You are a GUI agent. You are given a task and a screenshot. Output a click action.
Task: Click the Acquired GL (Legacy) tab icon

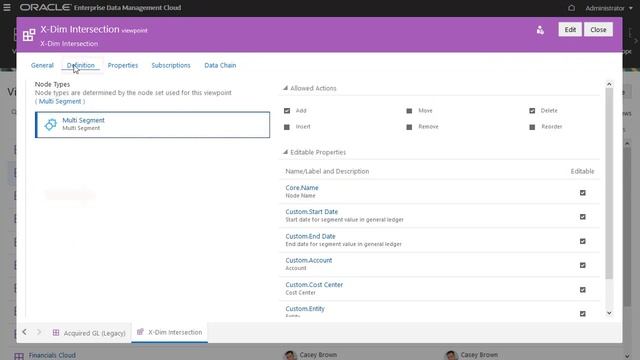[56, 333]
